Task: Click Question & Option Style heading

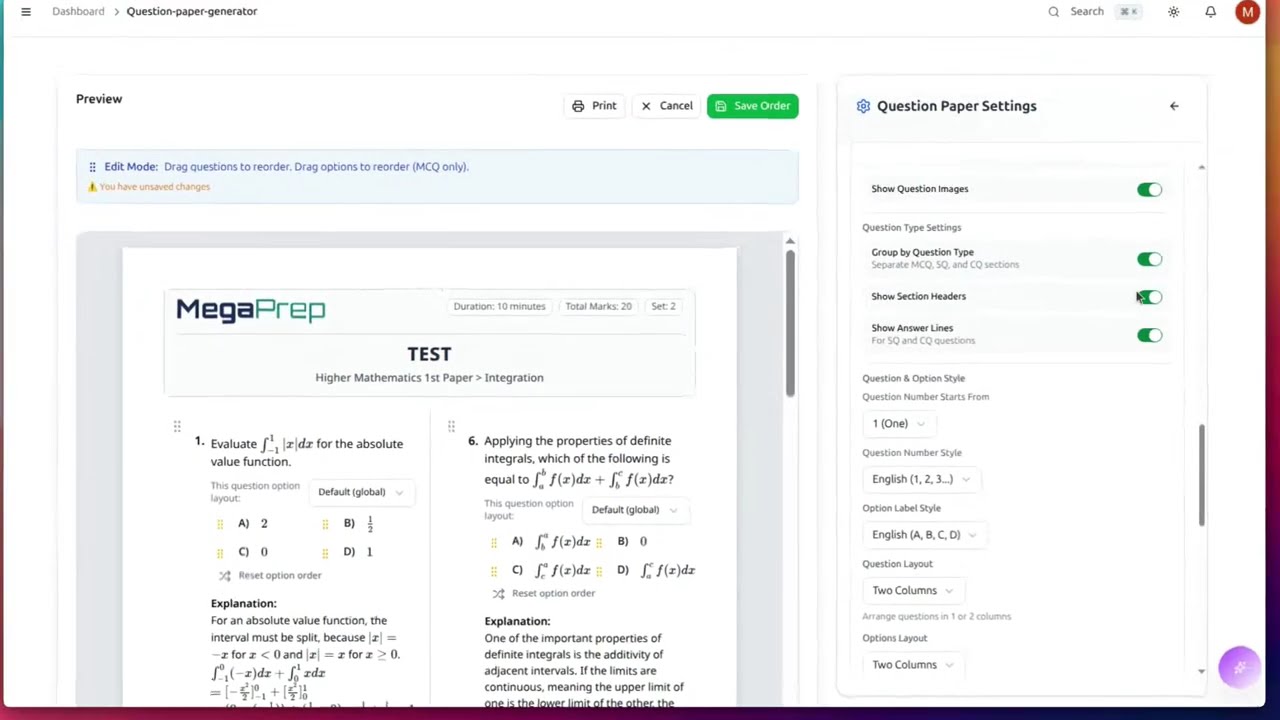Action: click(913, 379)
